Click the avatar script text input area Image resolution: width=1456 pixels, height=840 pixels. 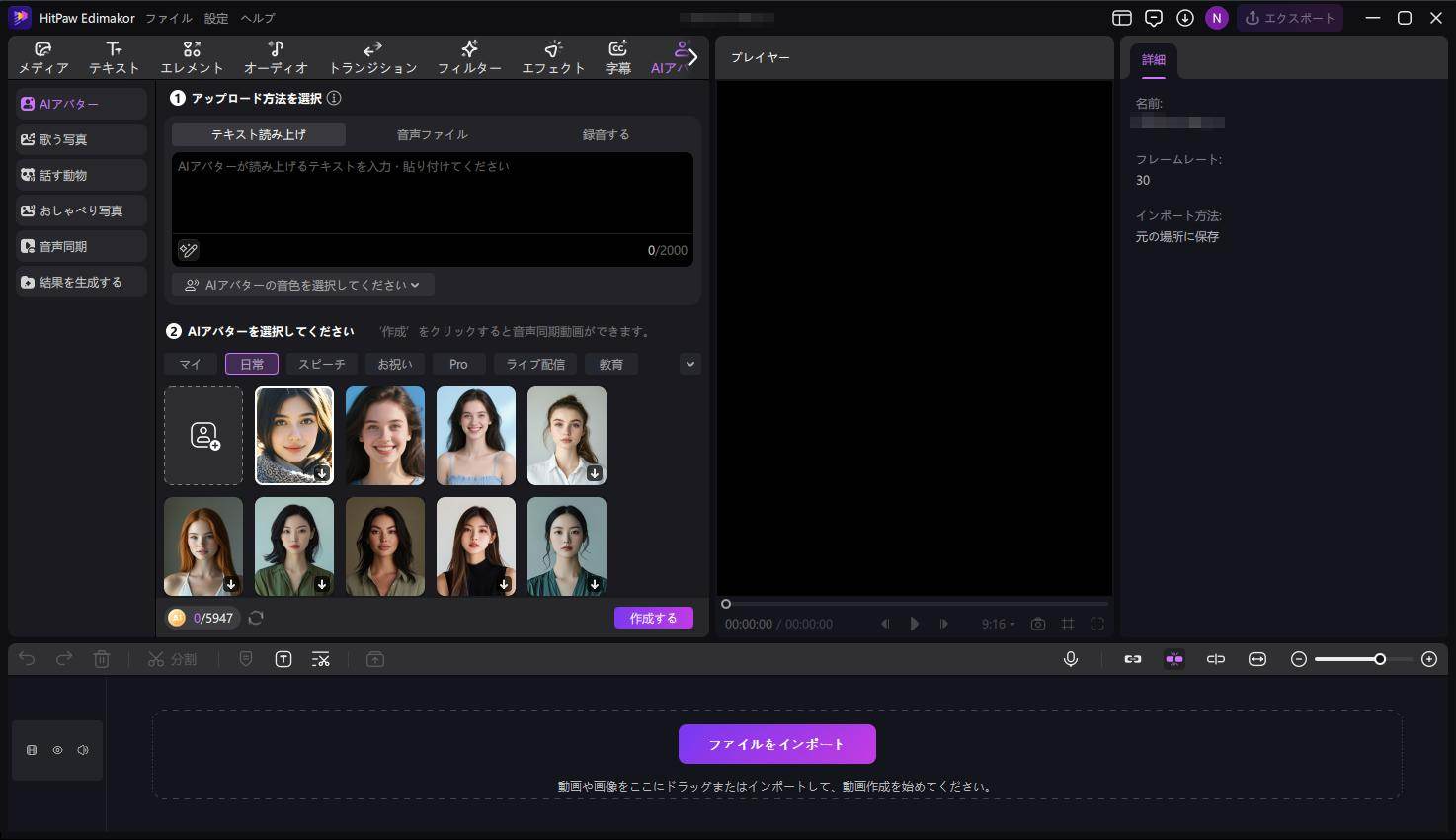tap(433, 193)
